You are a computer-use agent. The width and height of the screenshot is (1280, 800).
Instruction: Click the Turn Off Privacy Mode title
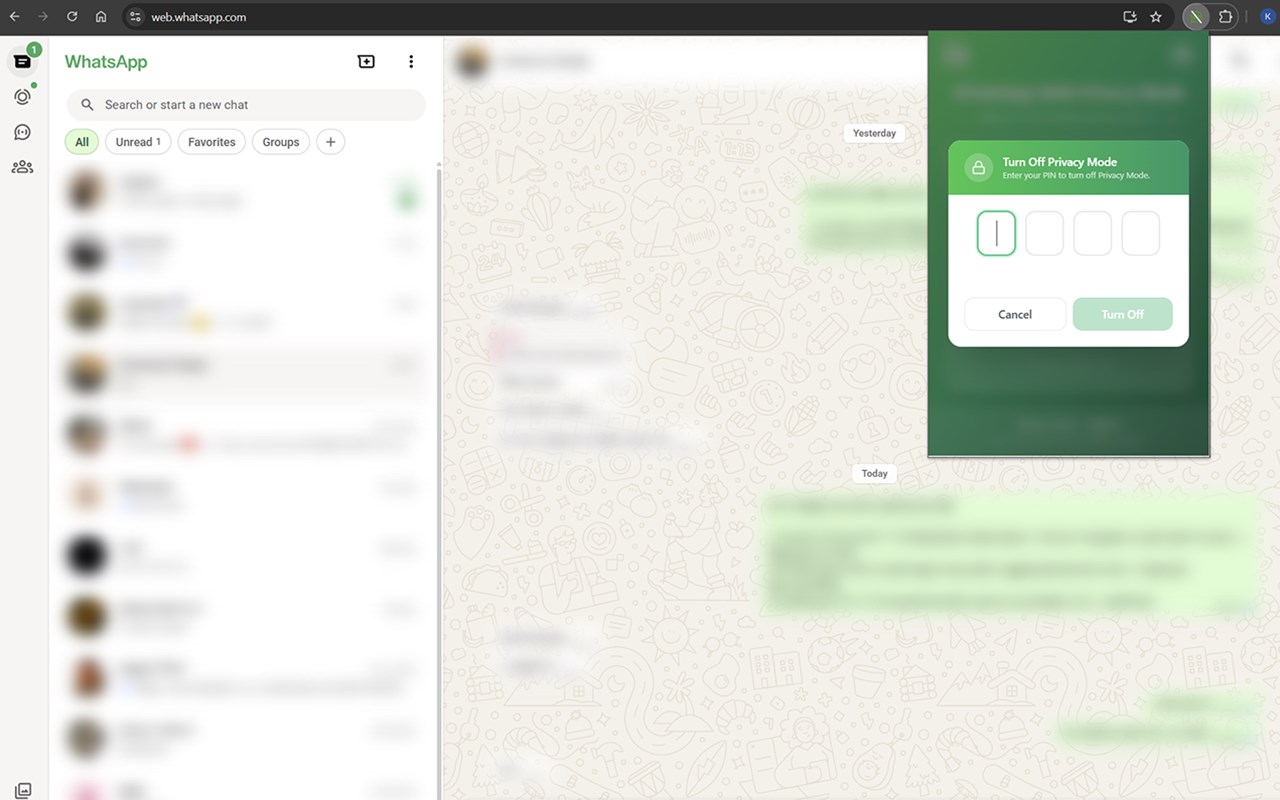[1060, 162]
